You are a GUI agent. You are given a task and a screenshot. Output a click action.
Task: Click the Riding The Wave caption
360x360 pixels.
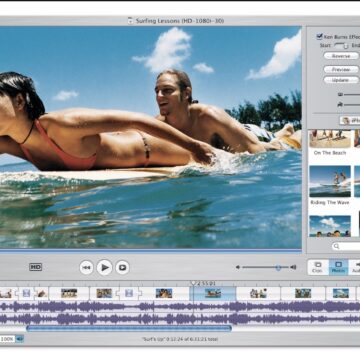coord(330,202)
